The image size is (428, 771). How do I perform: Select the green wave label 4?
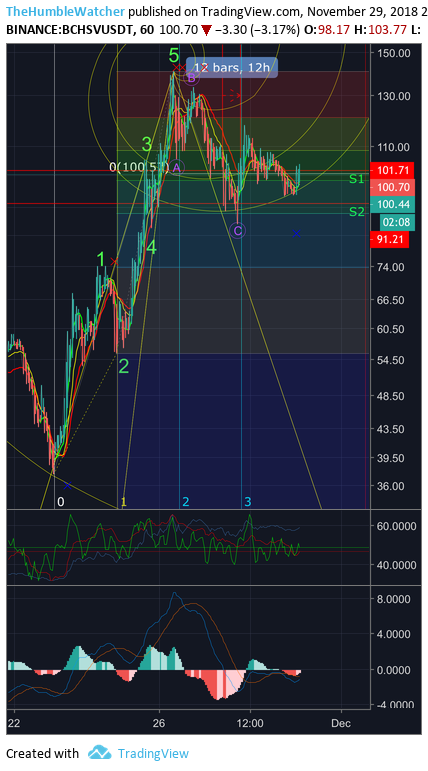[152, 248]
